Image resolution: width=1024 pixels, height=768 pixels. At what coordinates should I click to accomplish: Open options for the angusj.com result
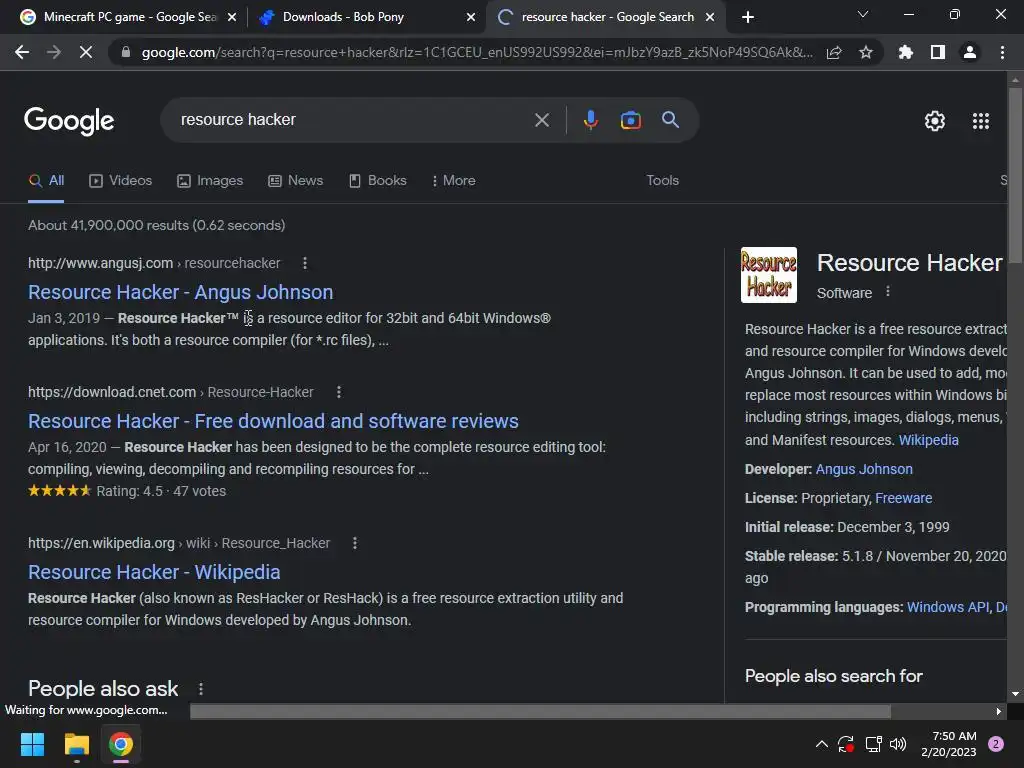pyautogui.click(x=305, y=263)
